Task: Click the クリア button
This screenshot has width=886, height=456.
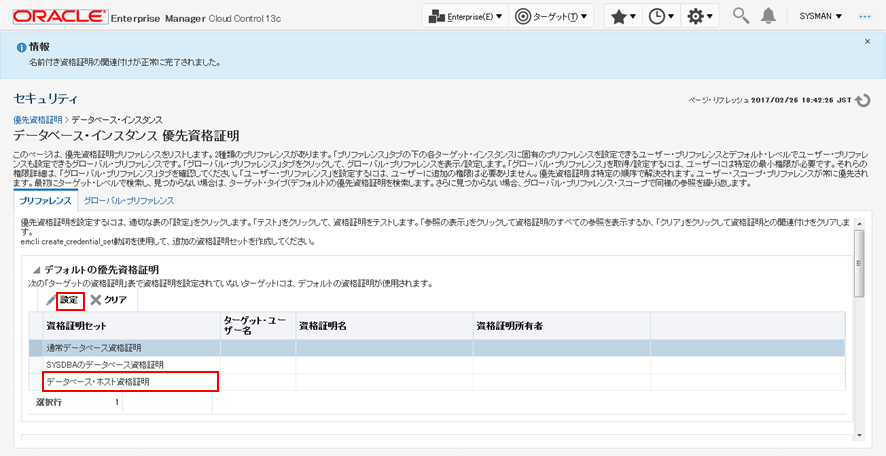Action: pos(108,300)
